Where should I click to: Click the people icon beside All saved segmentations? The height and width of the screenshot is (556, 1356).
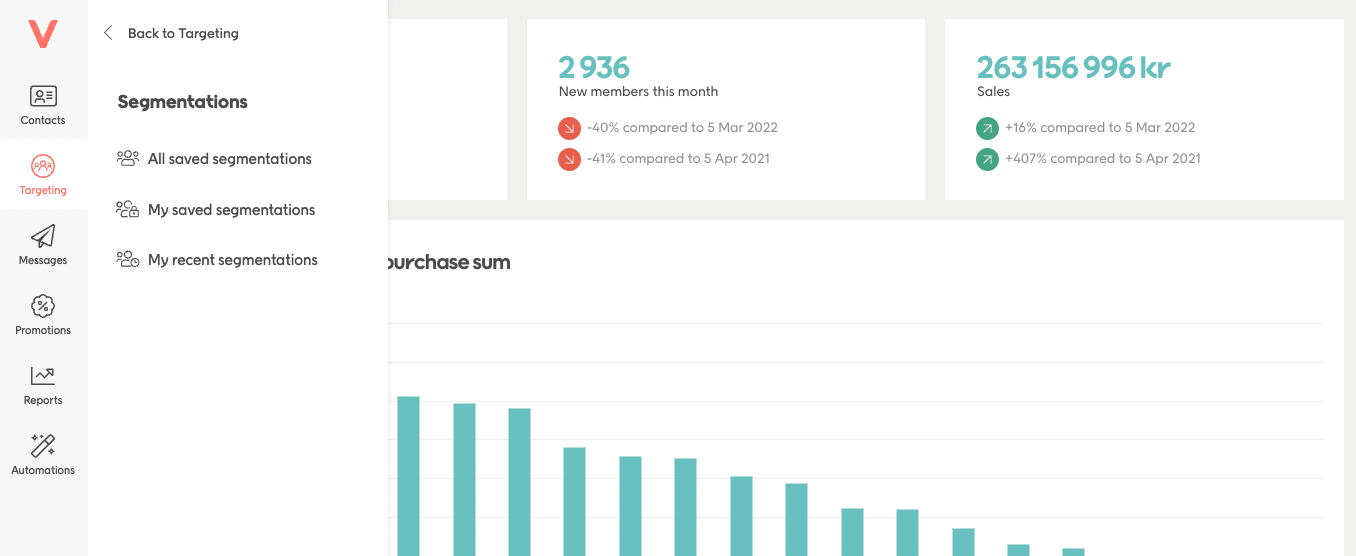128,158
